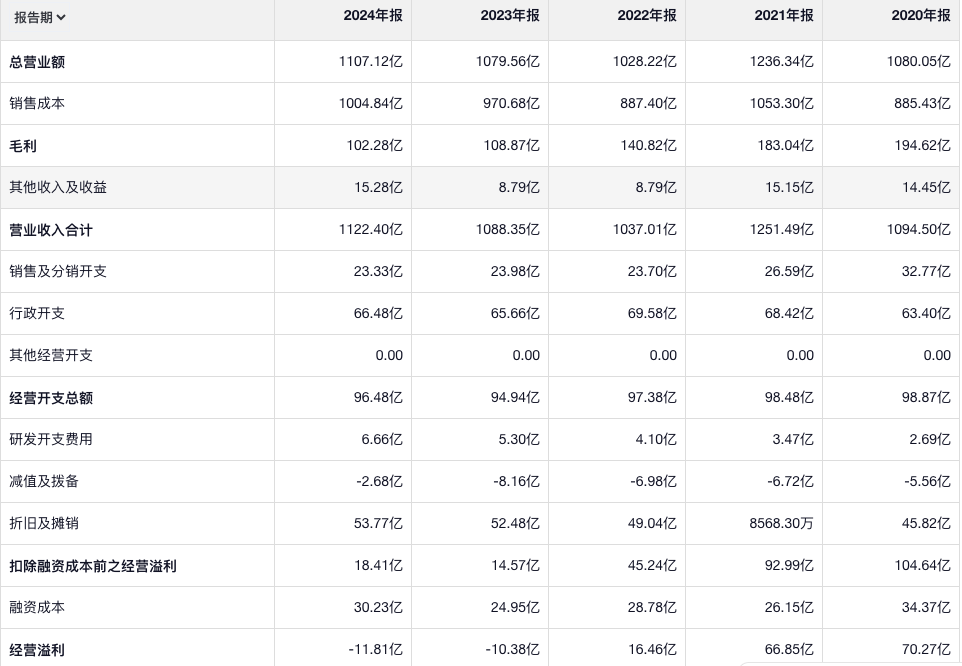Select the 减值及拨备 row label
The height and width of the screenshot is (666, 962).
coord(44,482)
